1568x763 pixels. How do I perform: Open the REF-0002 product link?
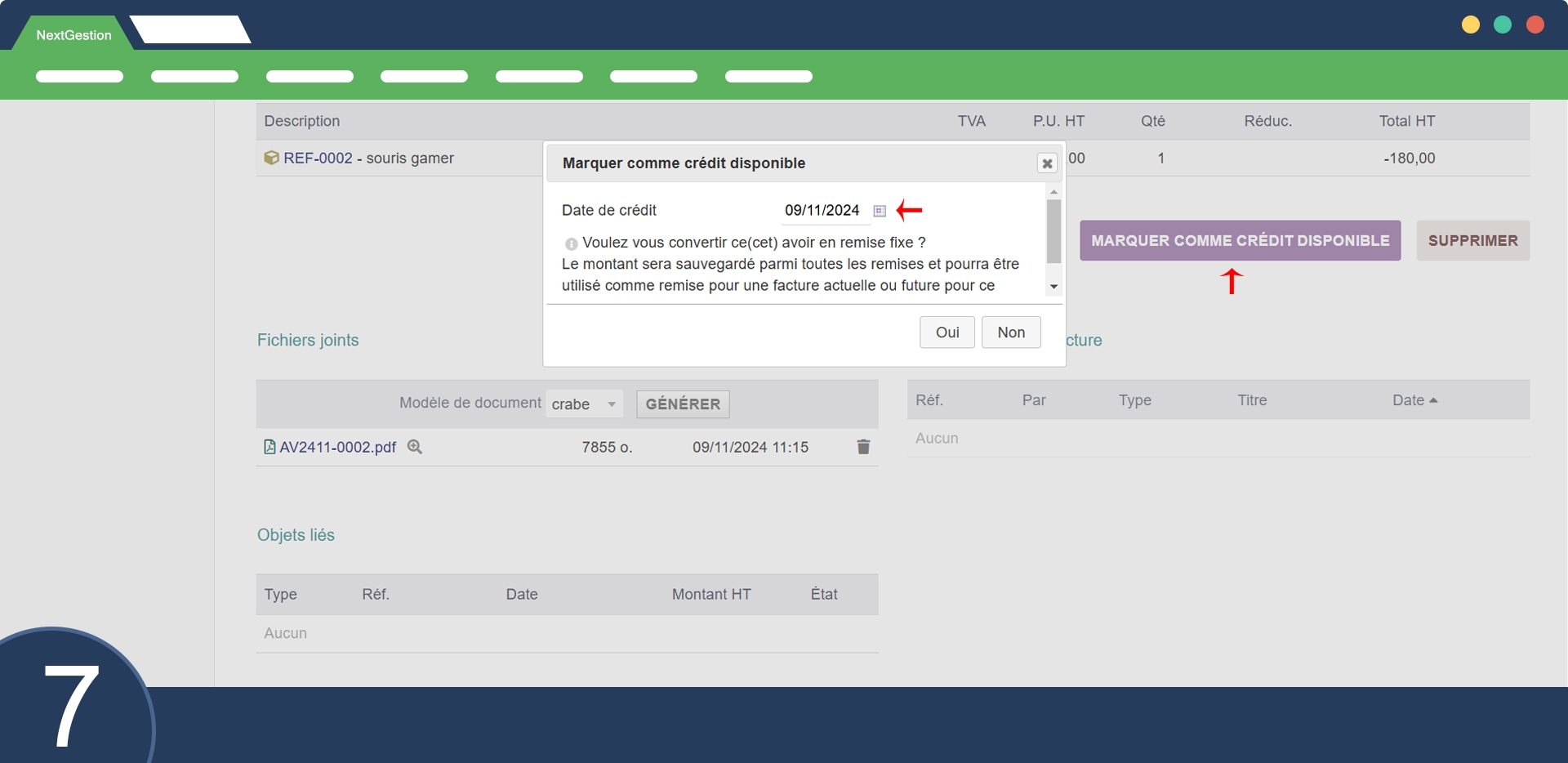pos(318,158)
